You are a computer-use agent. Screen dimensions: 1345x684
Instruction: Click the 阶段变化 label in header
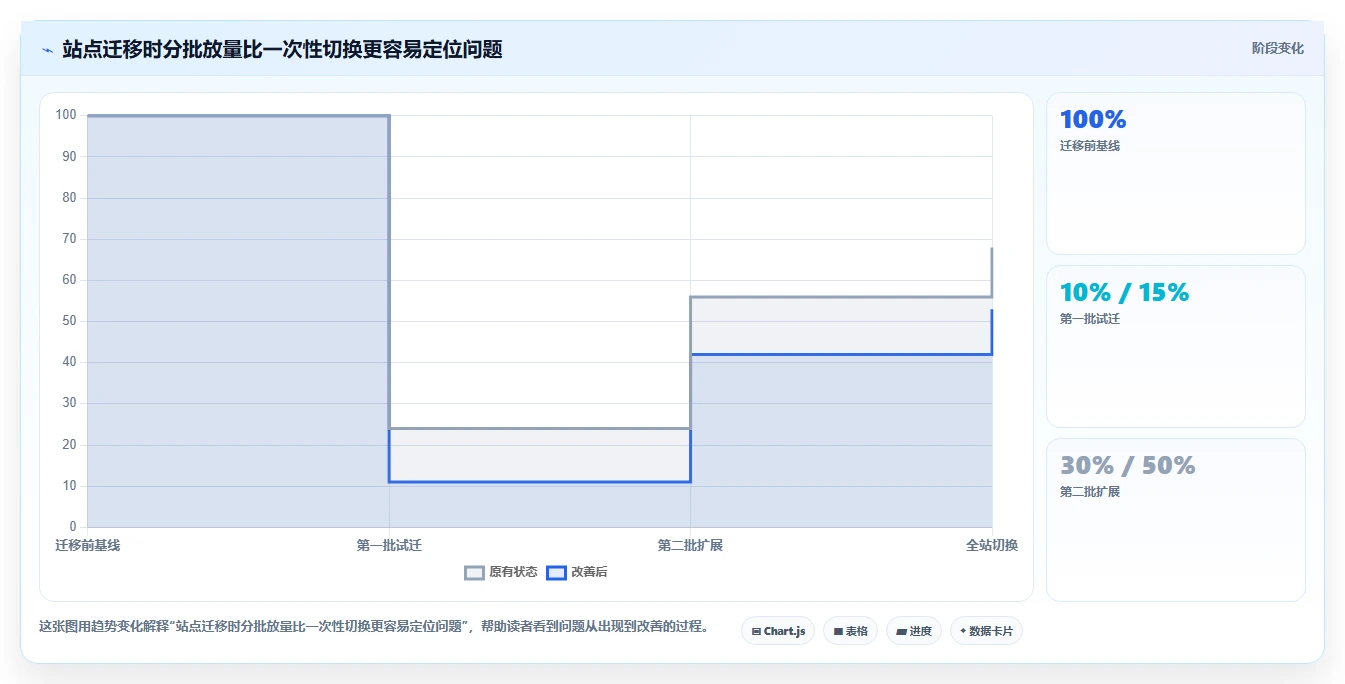(x=1277, y=48)
